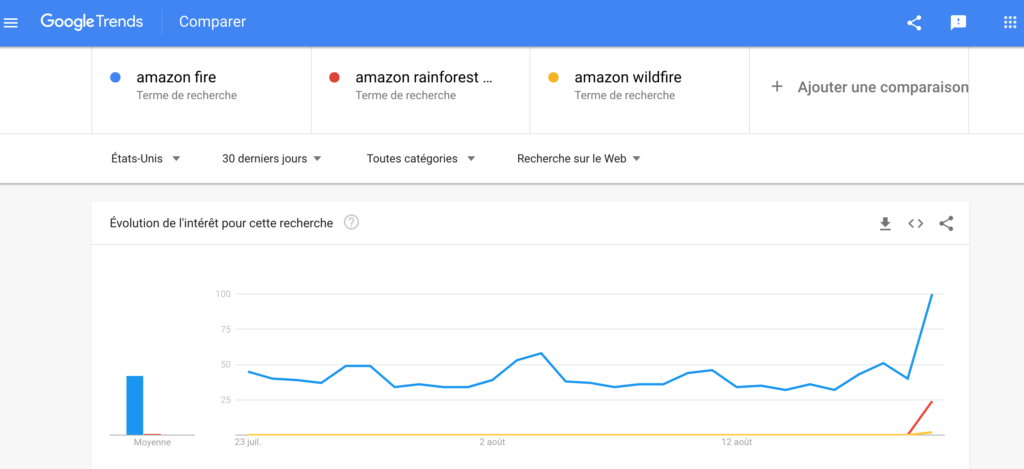
Task: Open Recherche sur le Web dropdown
Action: tap(579, 159)
